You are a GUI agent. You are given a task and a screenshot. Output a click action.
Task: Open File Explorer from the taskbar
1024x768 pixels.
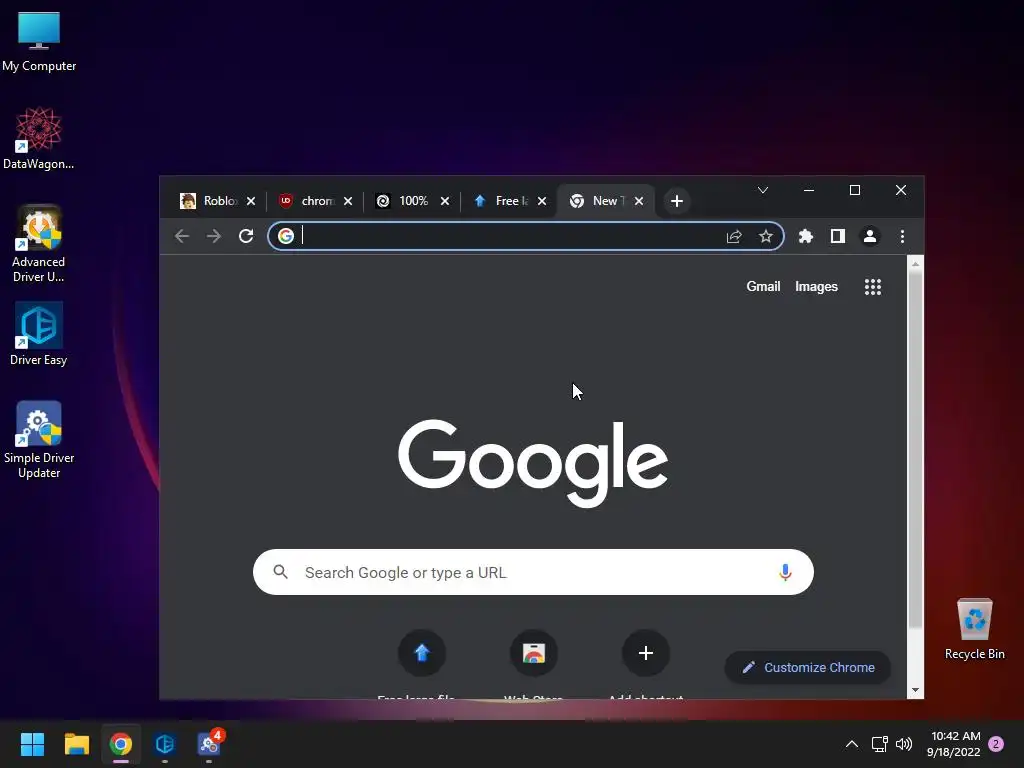pyautogui.click(x=76, y=744)
